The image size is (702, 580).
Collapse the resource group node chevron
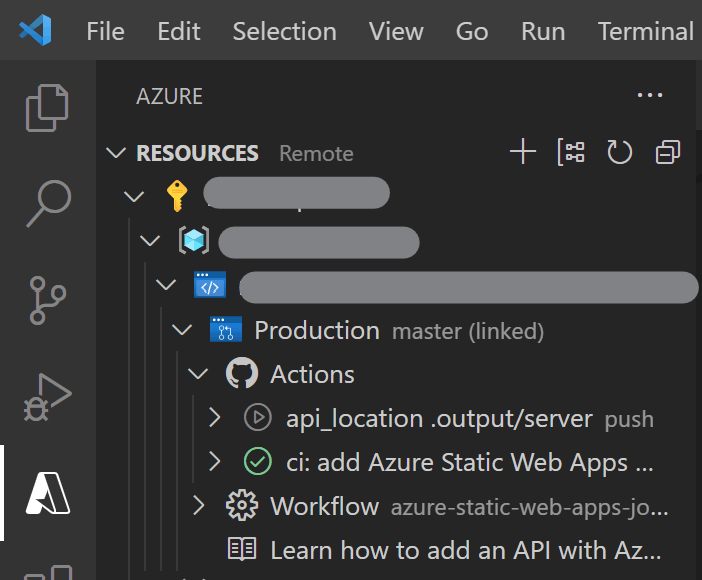[x=150, y=241]
